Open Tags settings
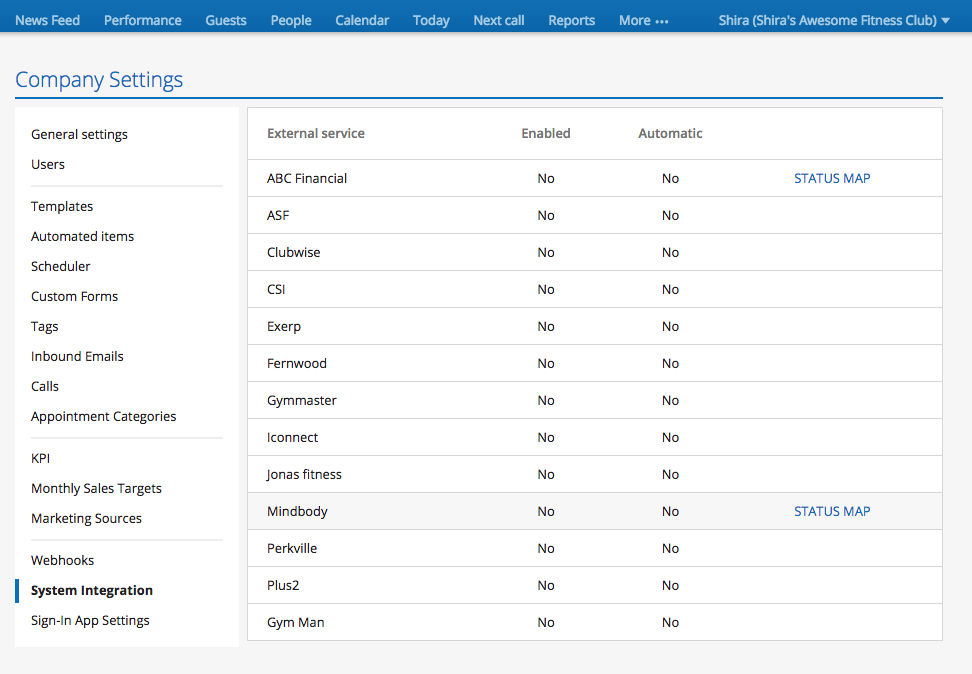 tap(45, 326)
